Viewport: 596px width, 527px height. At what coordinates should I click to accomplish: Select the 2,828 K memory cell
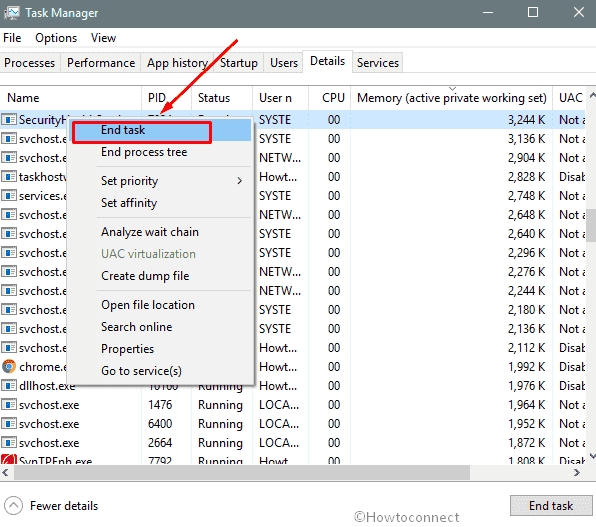click(526, 177)
